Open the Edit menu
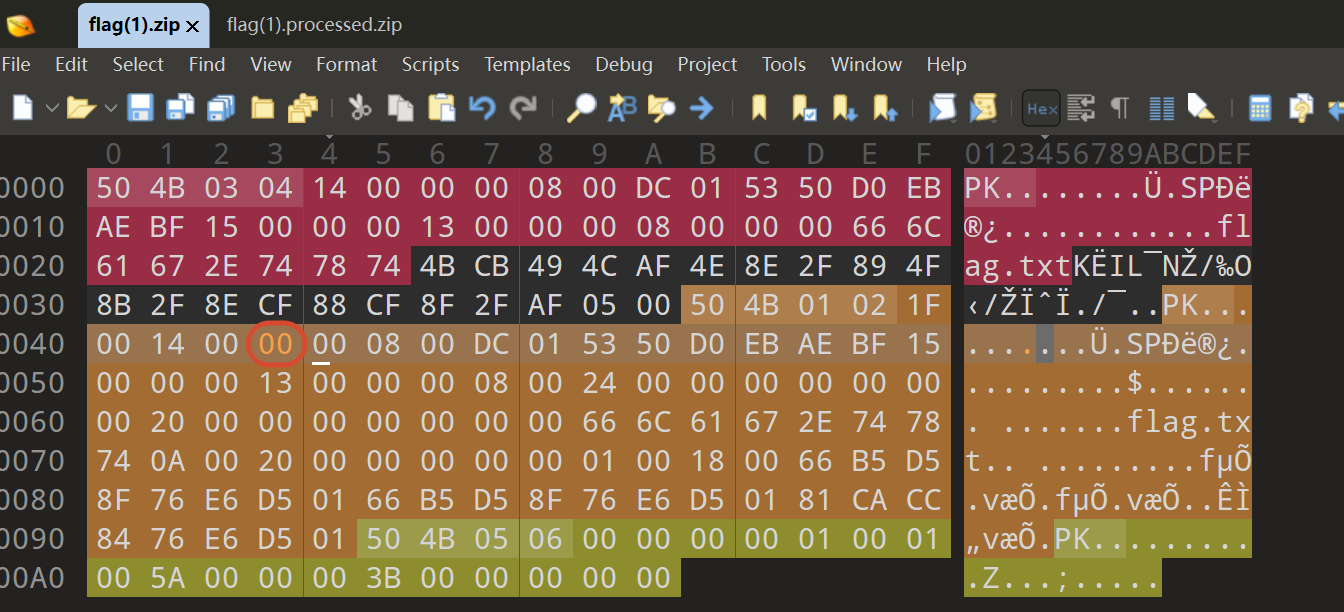Image resolution: width=1344 pixels, height=612 pixels. (71, 64)
